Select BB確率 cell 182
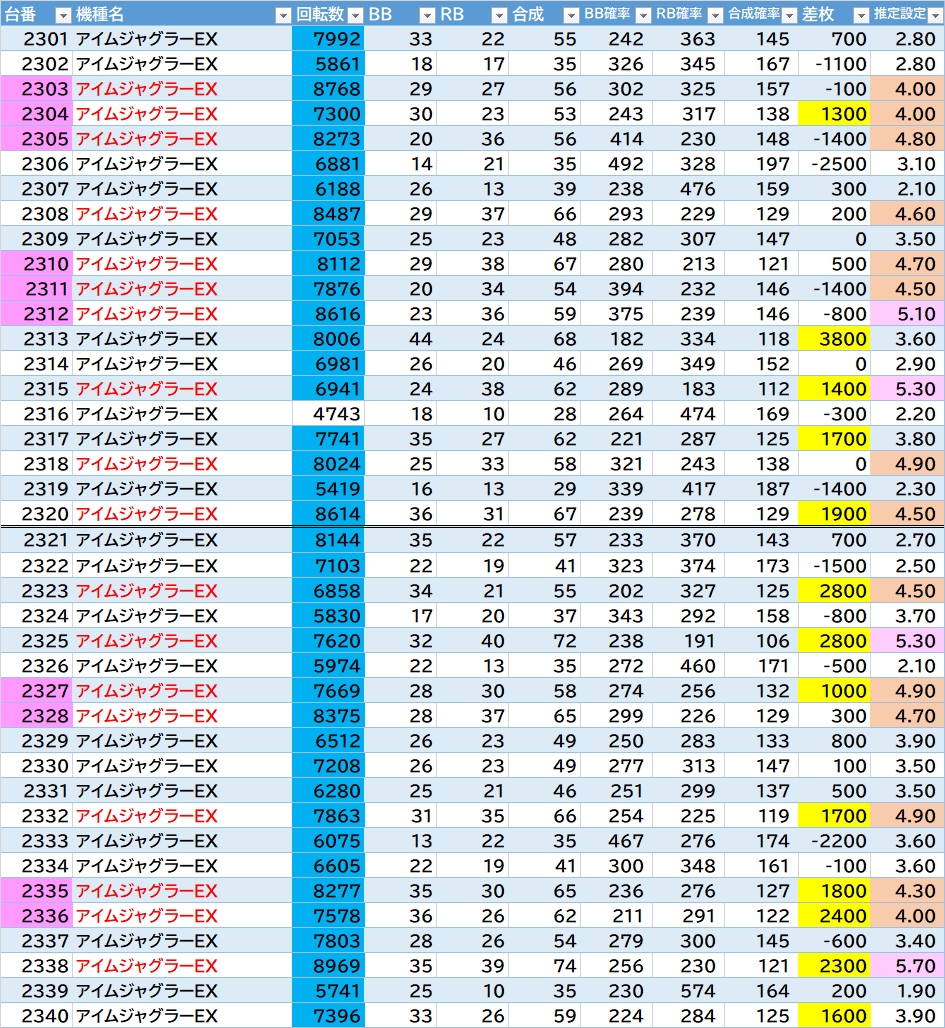Image resolution: width=945 pixels, height=1028 pixels. [616, 339]
